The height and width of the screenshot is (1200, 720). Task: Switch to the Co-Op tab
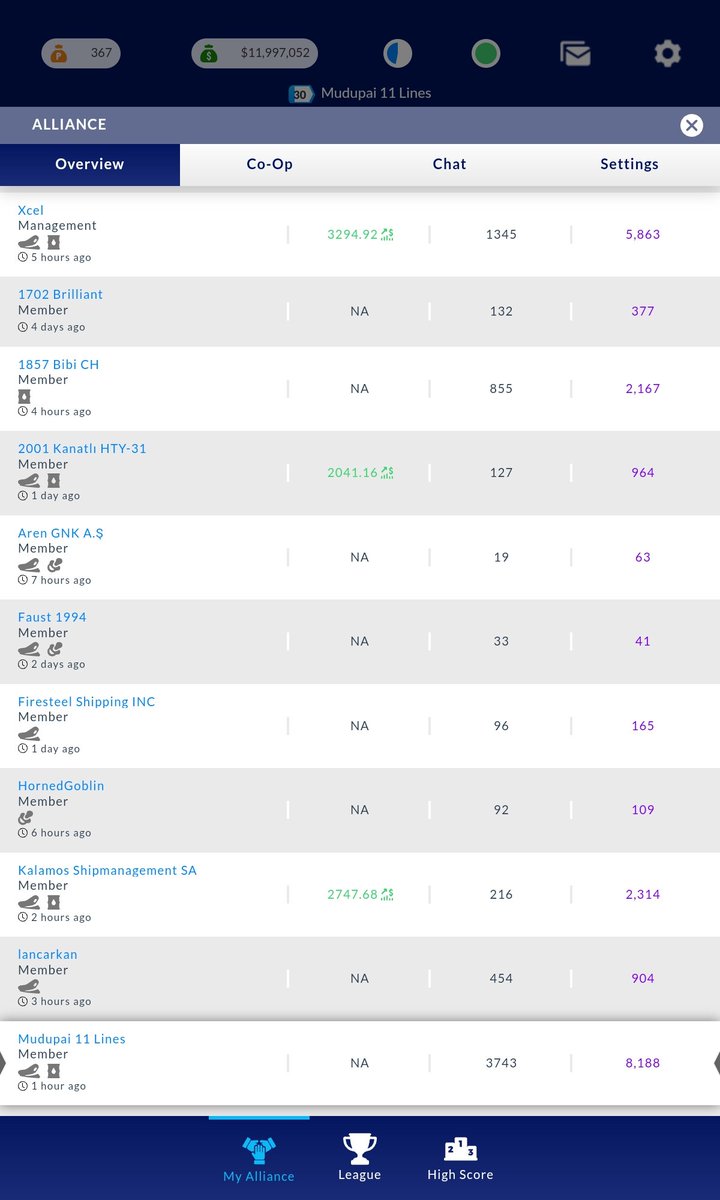(270, 164)
